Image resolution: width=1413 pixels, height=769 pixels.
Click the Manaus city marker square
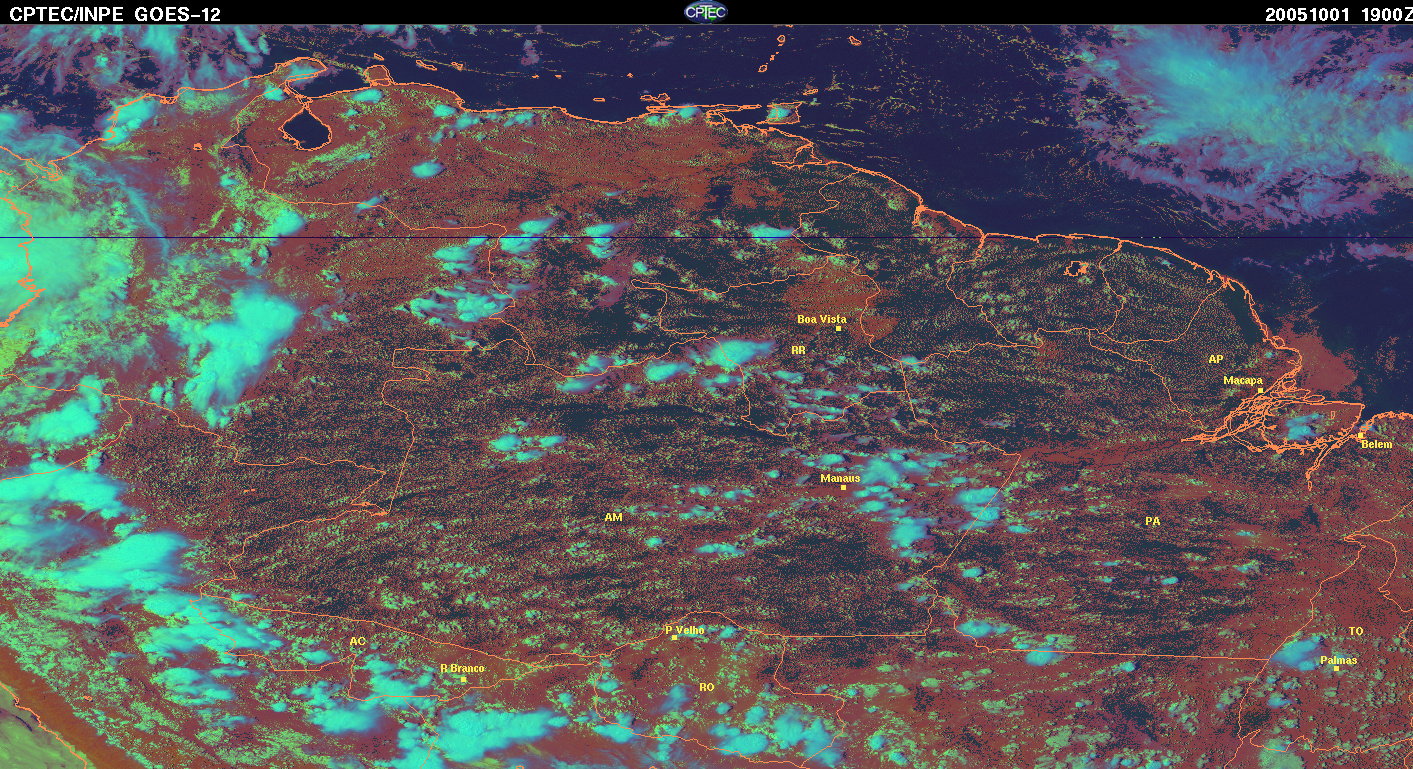[844, 487]
